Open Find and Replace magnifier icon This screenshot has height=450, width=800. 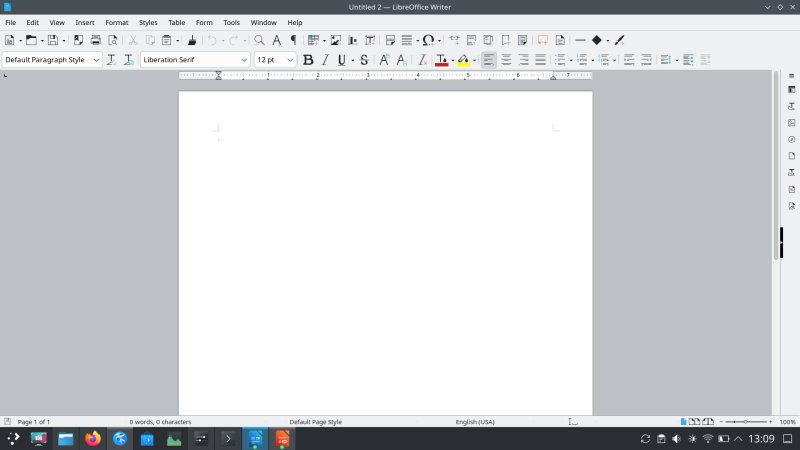[259, 40]
